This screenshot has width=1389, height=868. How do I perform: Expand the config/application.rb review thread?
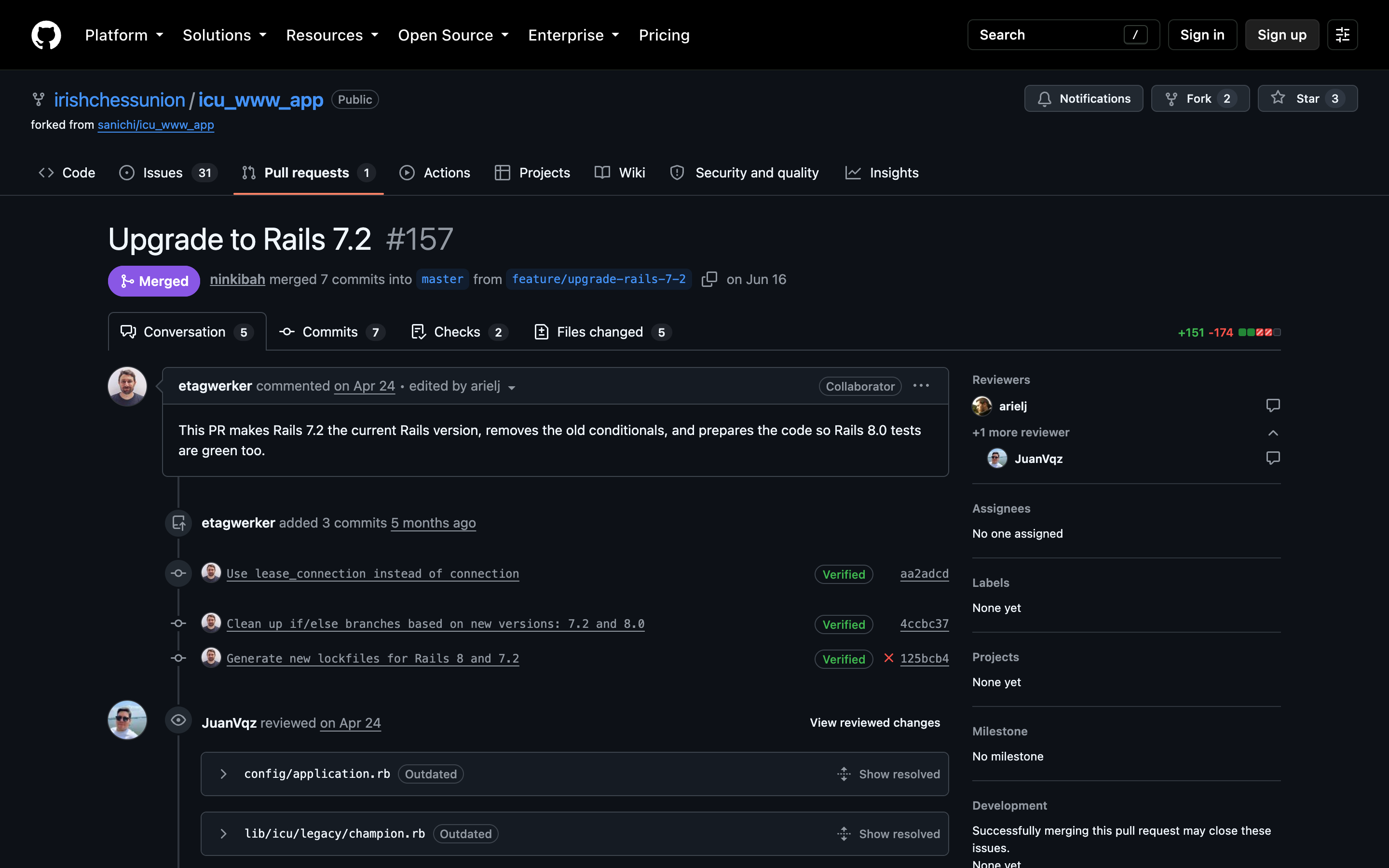click(x=224, y=774)
